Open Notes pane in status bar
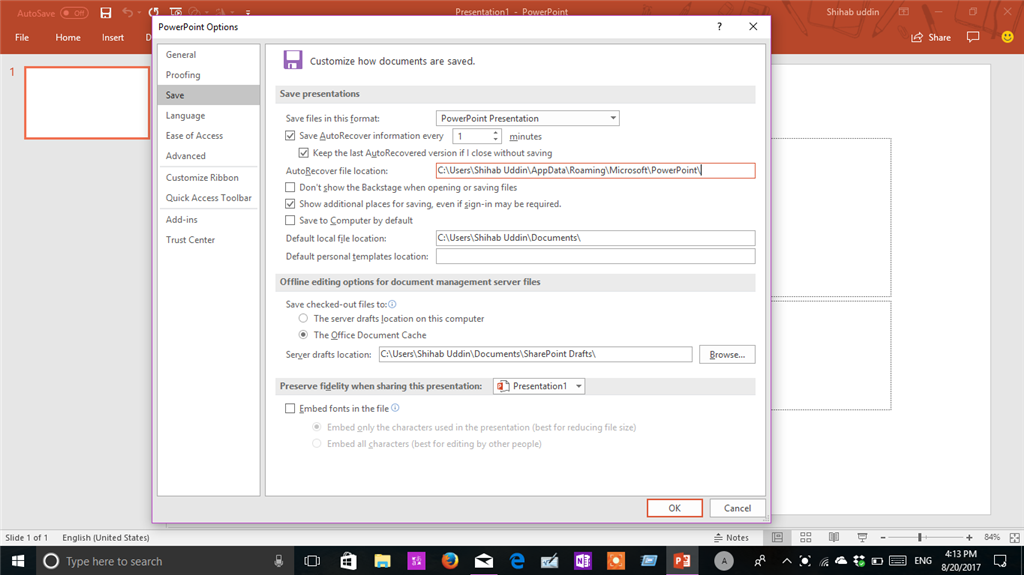This screenshot has width=1024, height=575. click(x=731, y=537)
